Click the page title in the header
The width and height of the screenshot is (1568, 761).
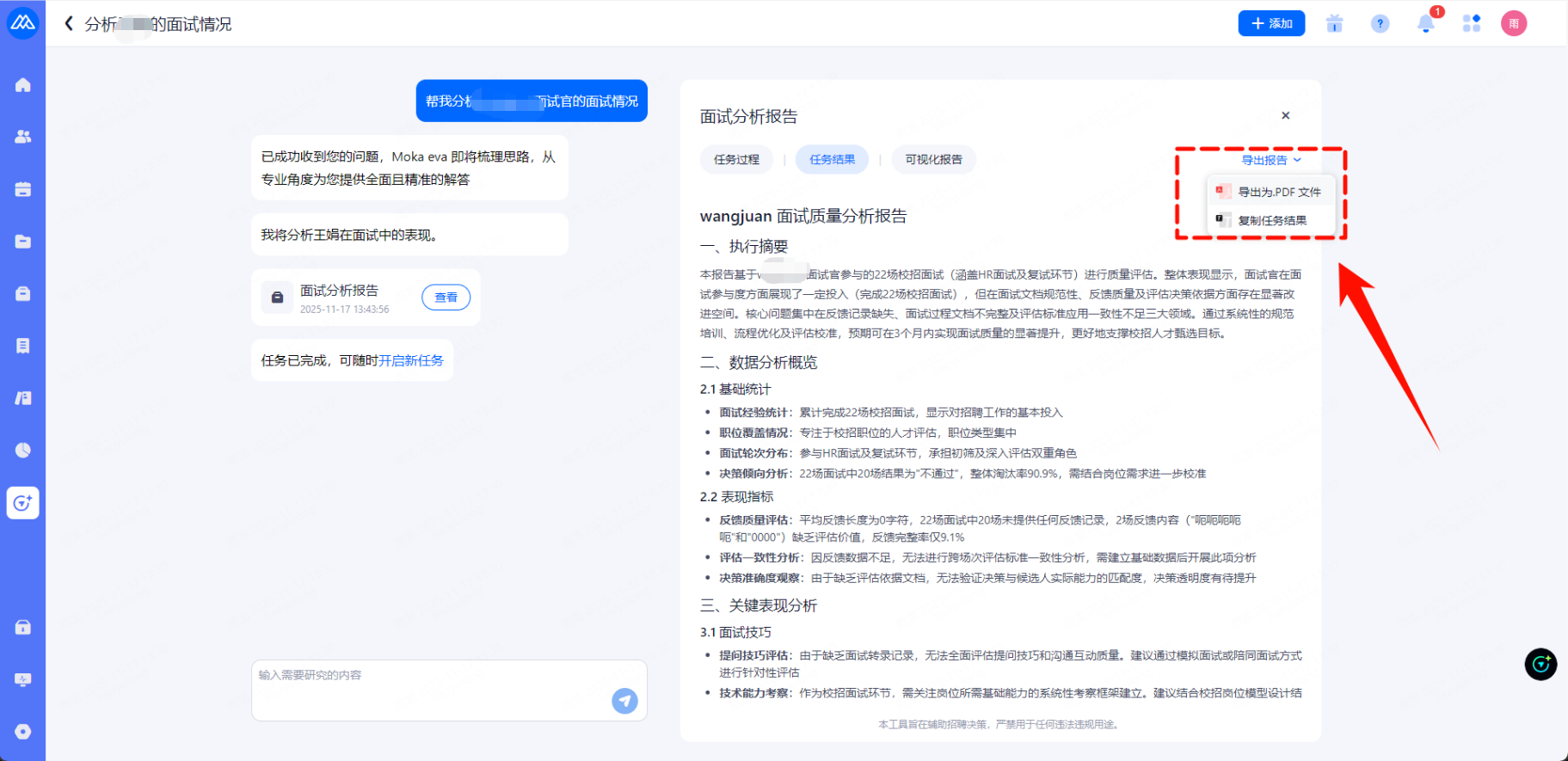[x=158, y=24]
